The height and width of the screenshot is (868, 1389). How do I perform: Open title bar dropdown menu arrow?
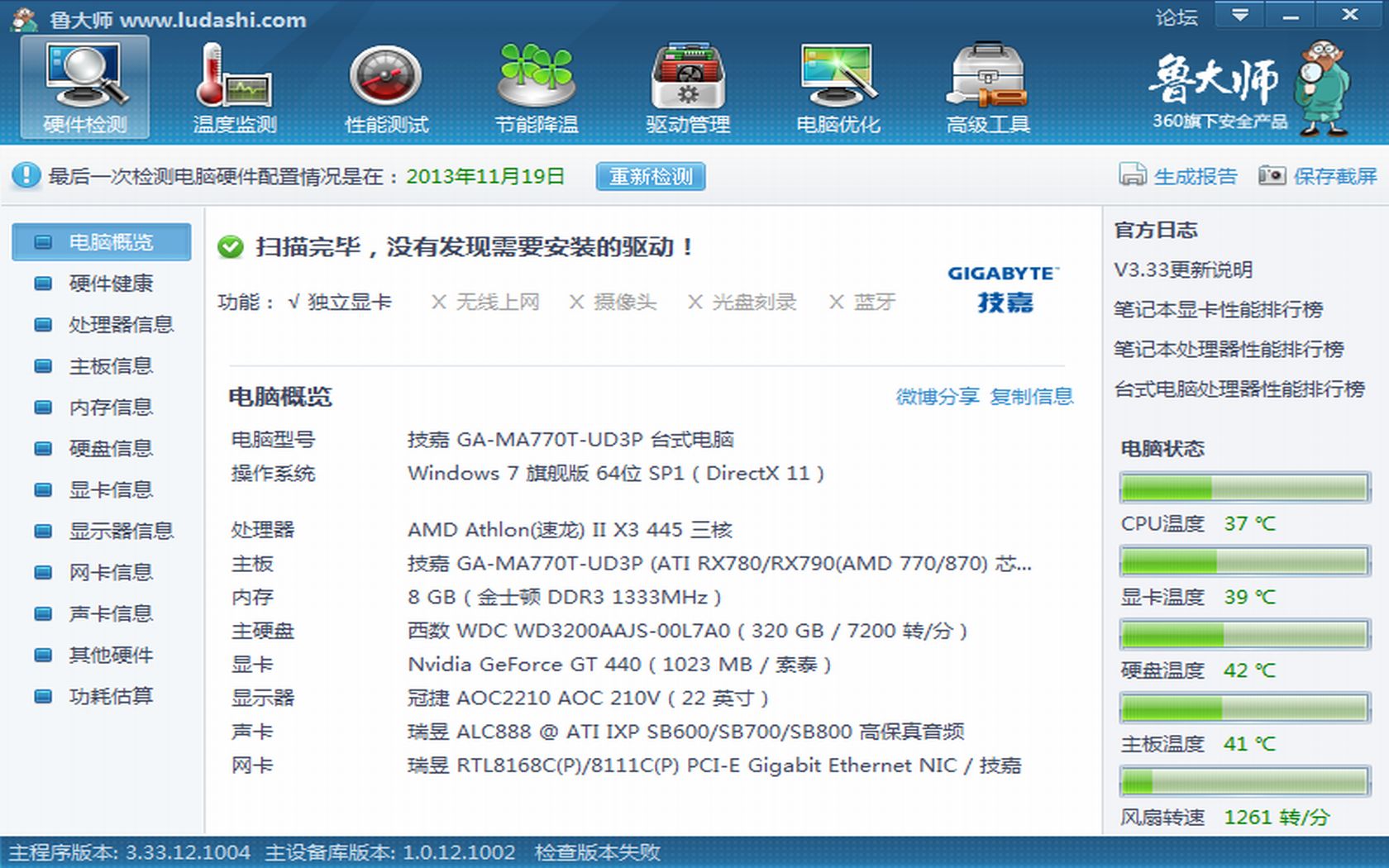1239,15
